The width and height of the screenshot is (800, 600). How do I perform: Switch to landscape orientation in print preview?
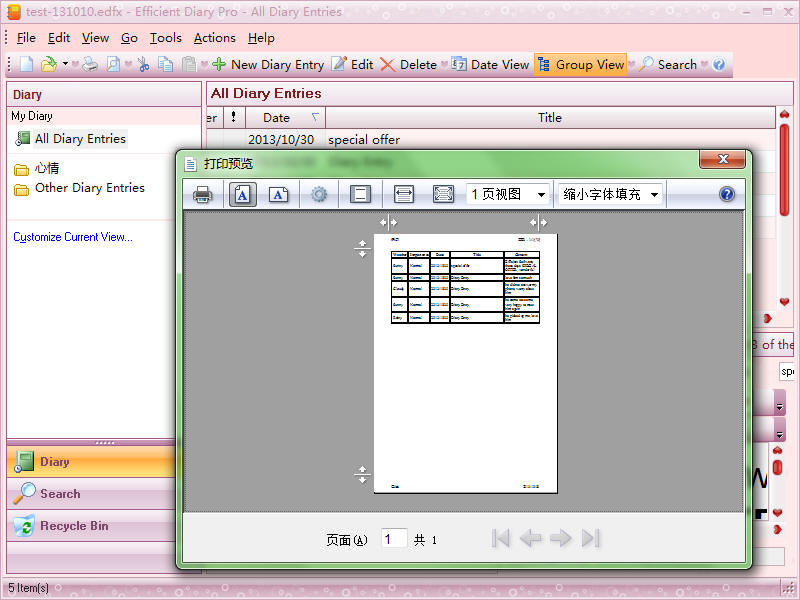pyautogui.click(x=278, y=195)
